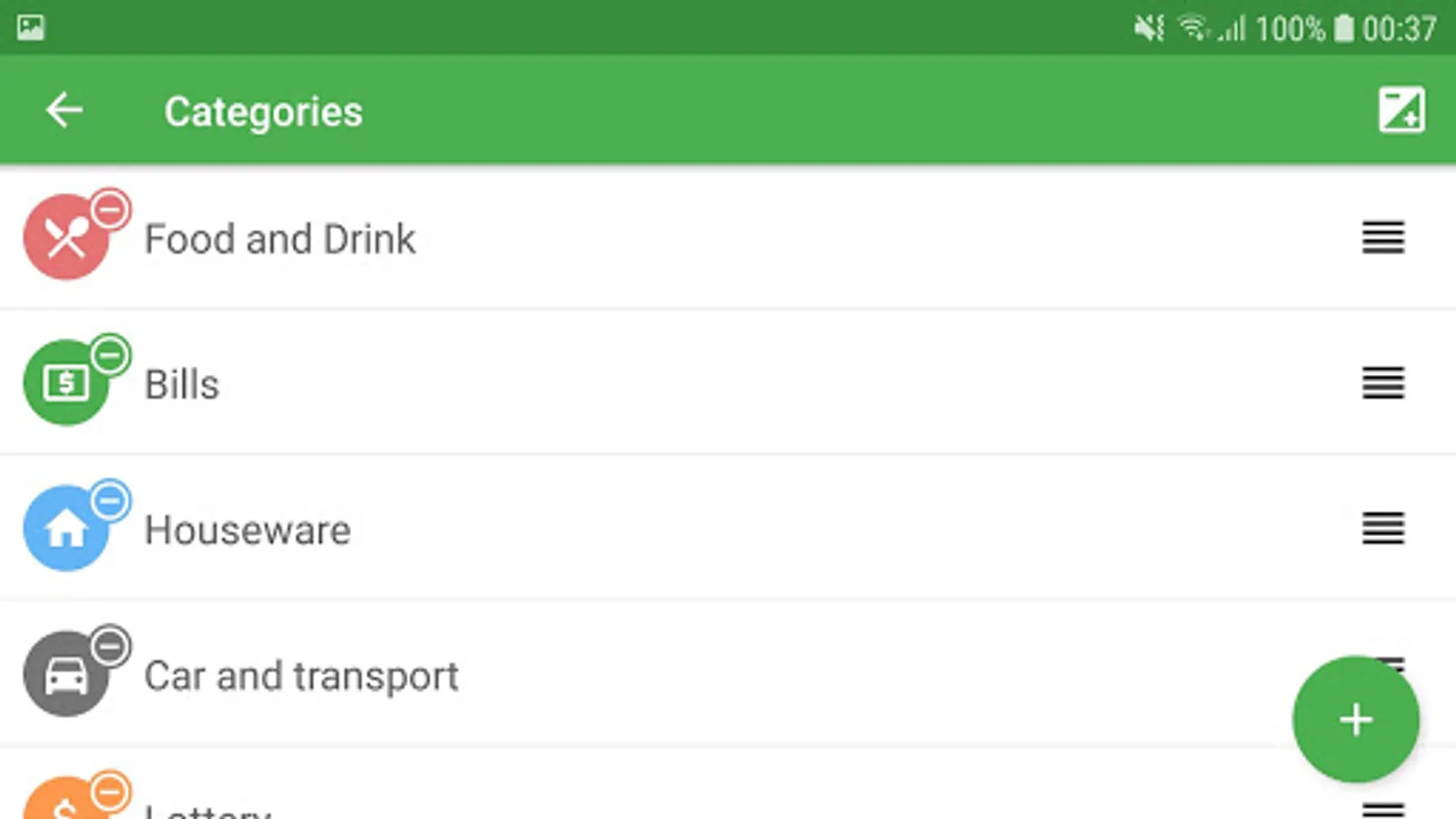This screenshot has width=1456, height=819.
Task: Select the Bills row reorder handle
Action: click(1383, 383)
